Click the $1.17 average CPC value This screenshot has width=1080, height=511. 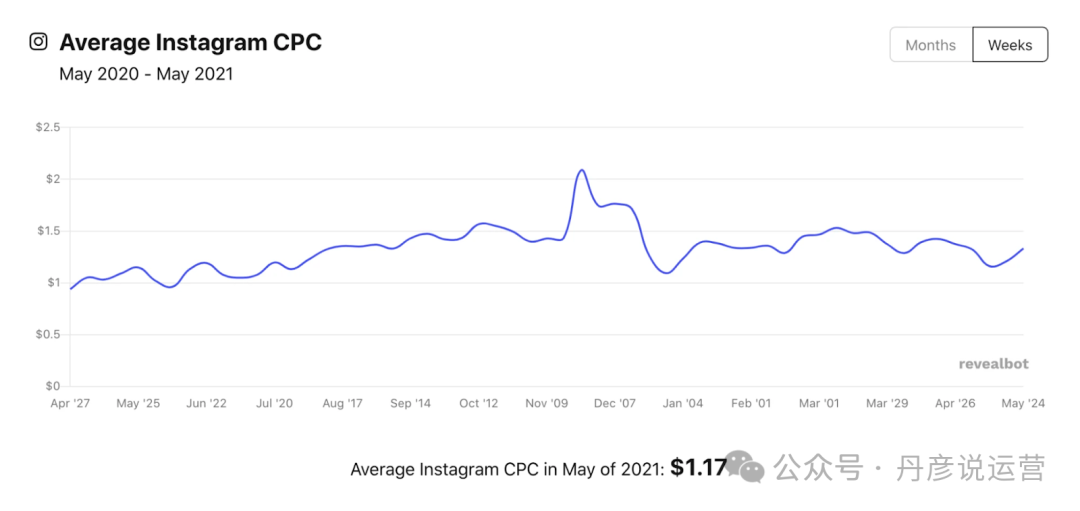pos(698,468)
